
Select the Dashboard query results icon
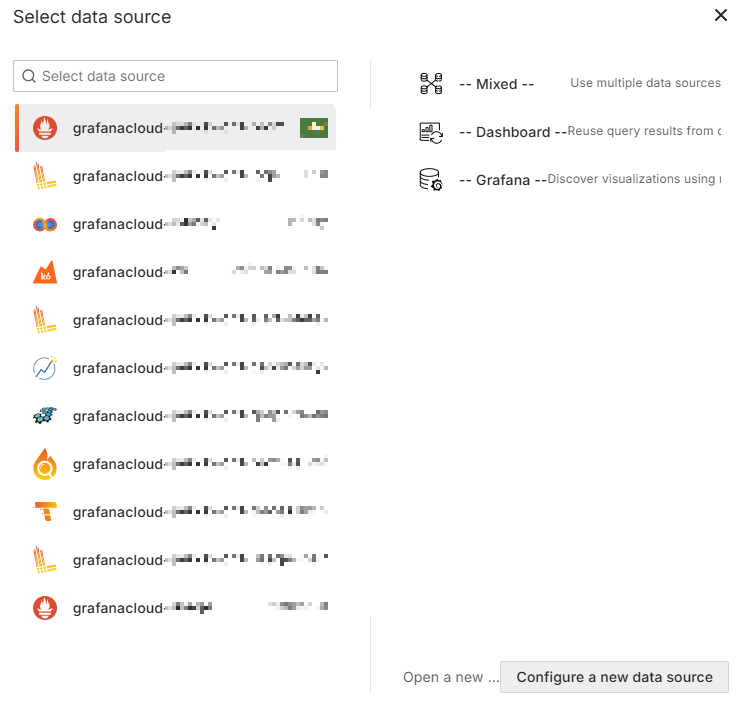point(431,132)
